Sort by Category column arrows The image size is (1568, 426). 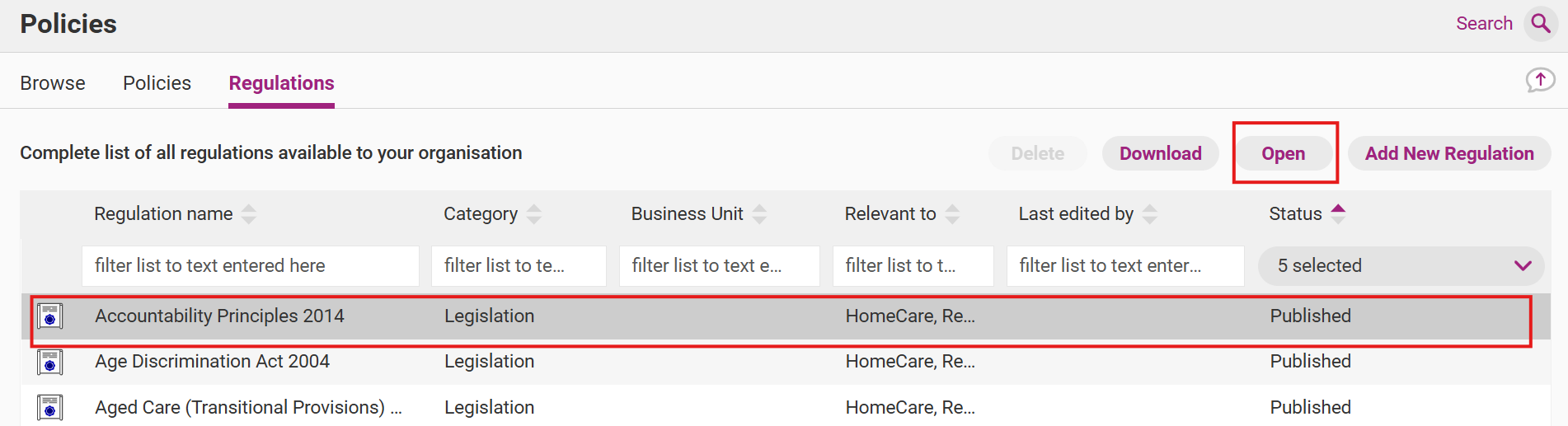534,214
